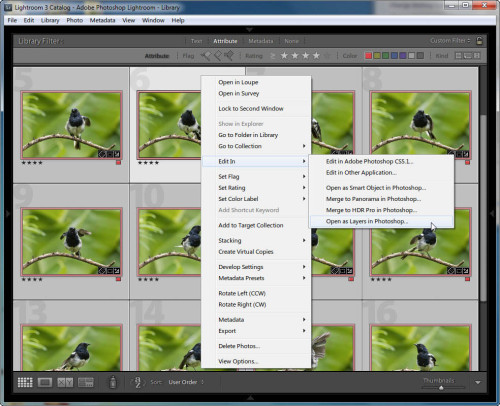The height and width of the screenshot is (406, 500).
Task: Switch Library Filter to Text tab
Action: 196,41
